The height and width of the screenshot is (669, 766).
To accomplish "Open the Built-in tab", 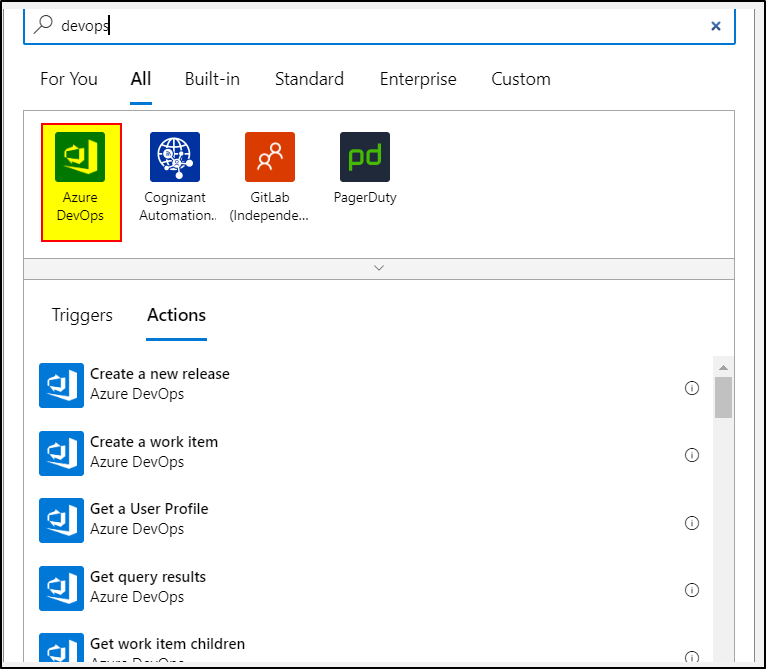I will click(x=212, y=79).
